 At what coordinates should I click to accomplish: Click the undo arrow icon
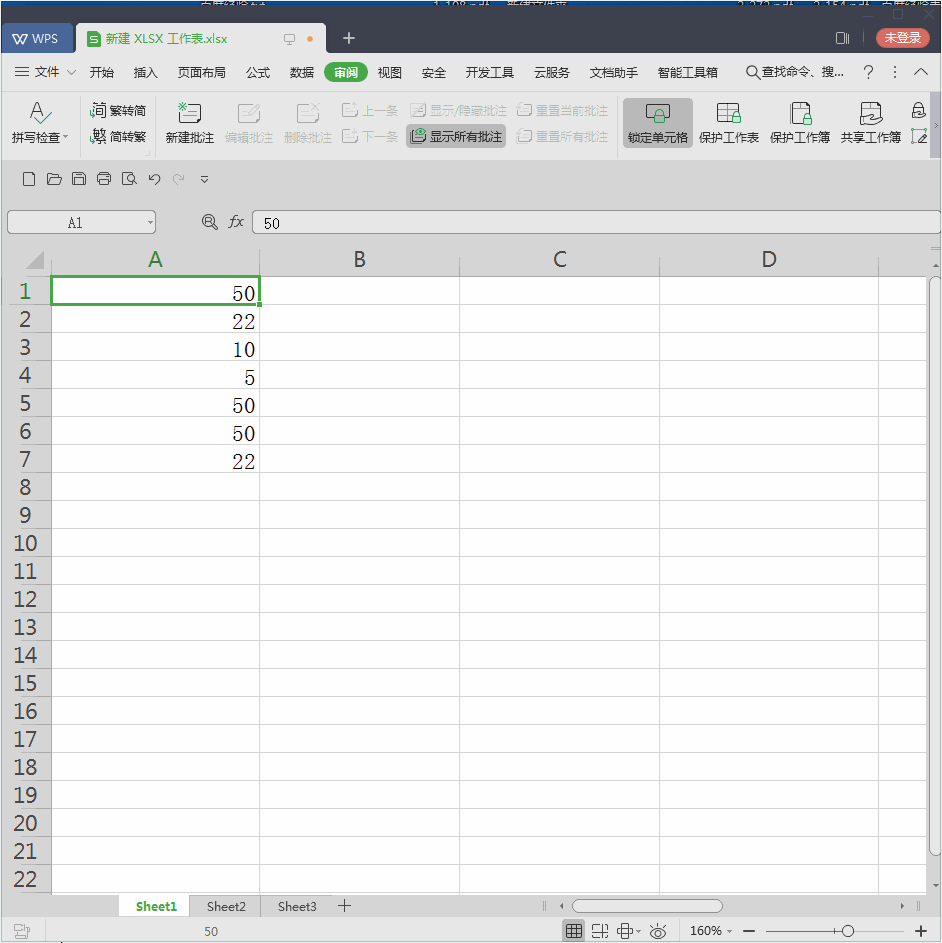click(155, 179)
